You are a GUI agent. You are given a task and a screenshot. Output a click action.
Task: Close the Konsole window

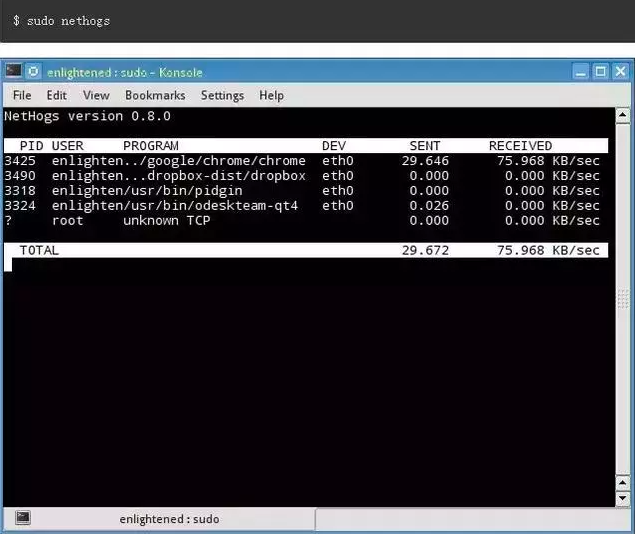620,72
